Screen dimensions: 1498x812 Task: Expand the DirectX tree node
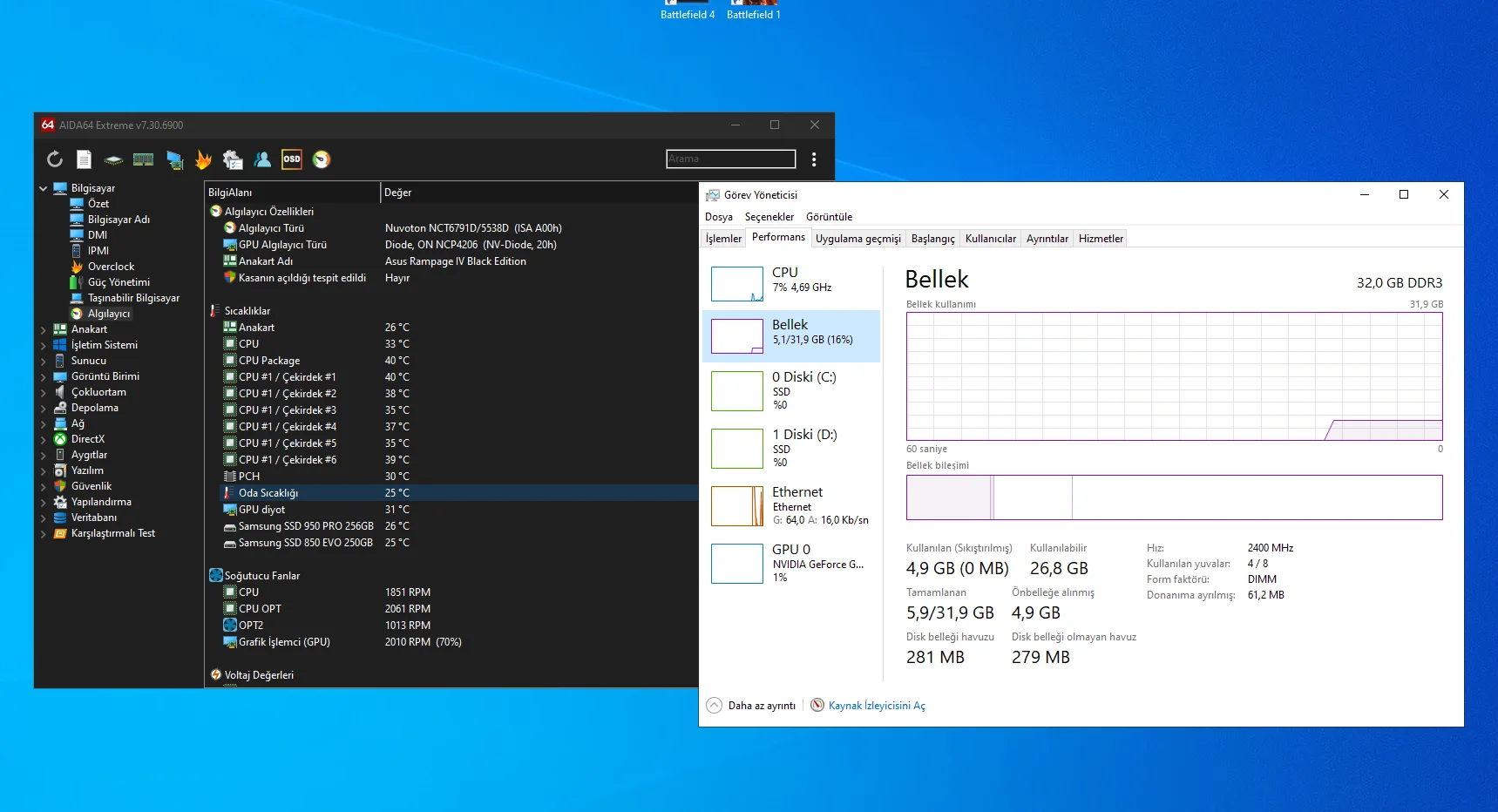coord(44,439)
